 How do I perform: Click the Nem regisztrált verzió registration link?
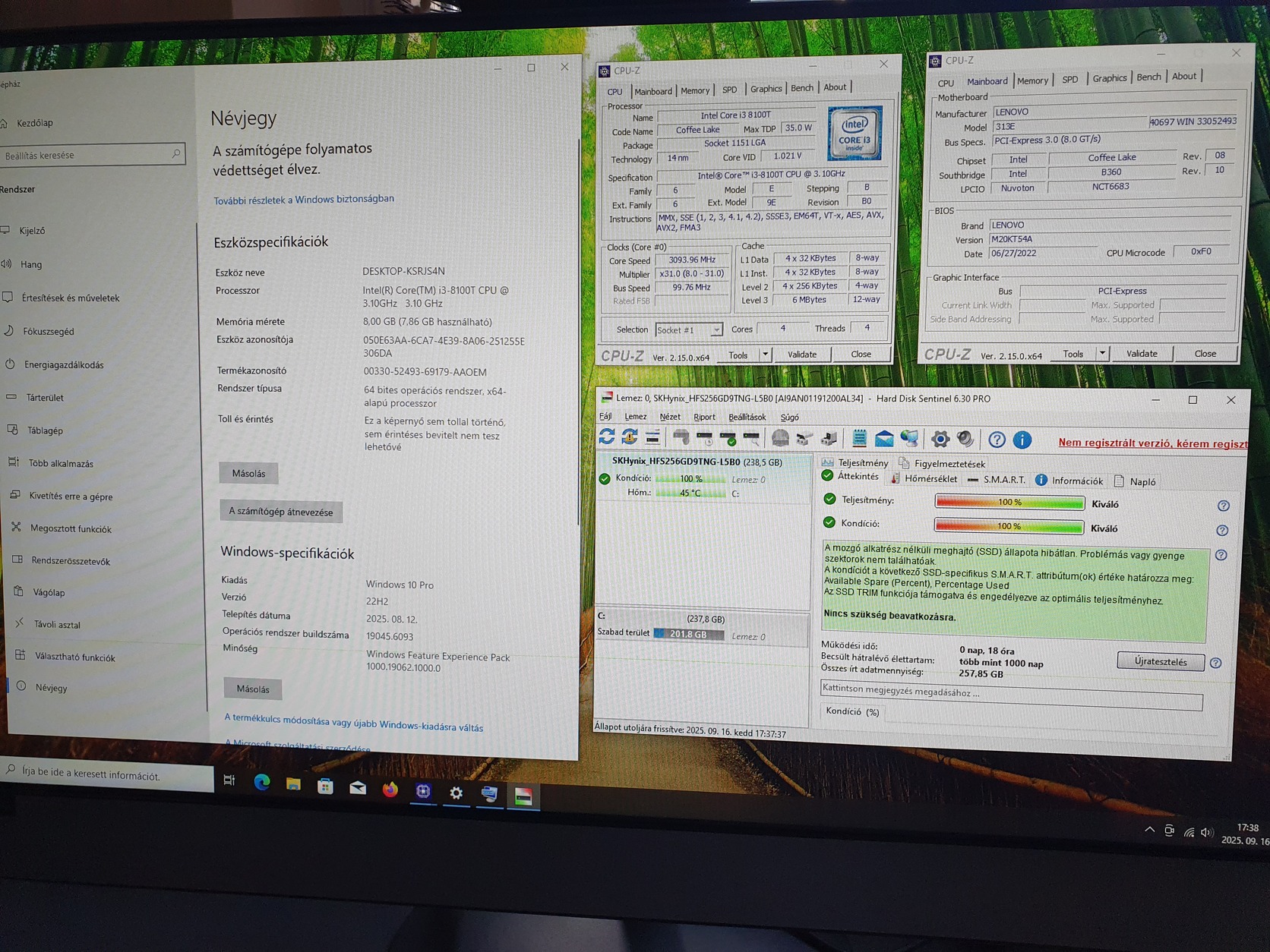pyautogui.click(x=1153, y=443)
